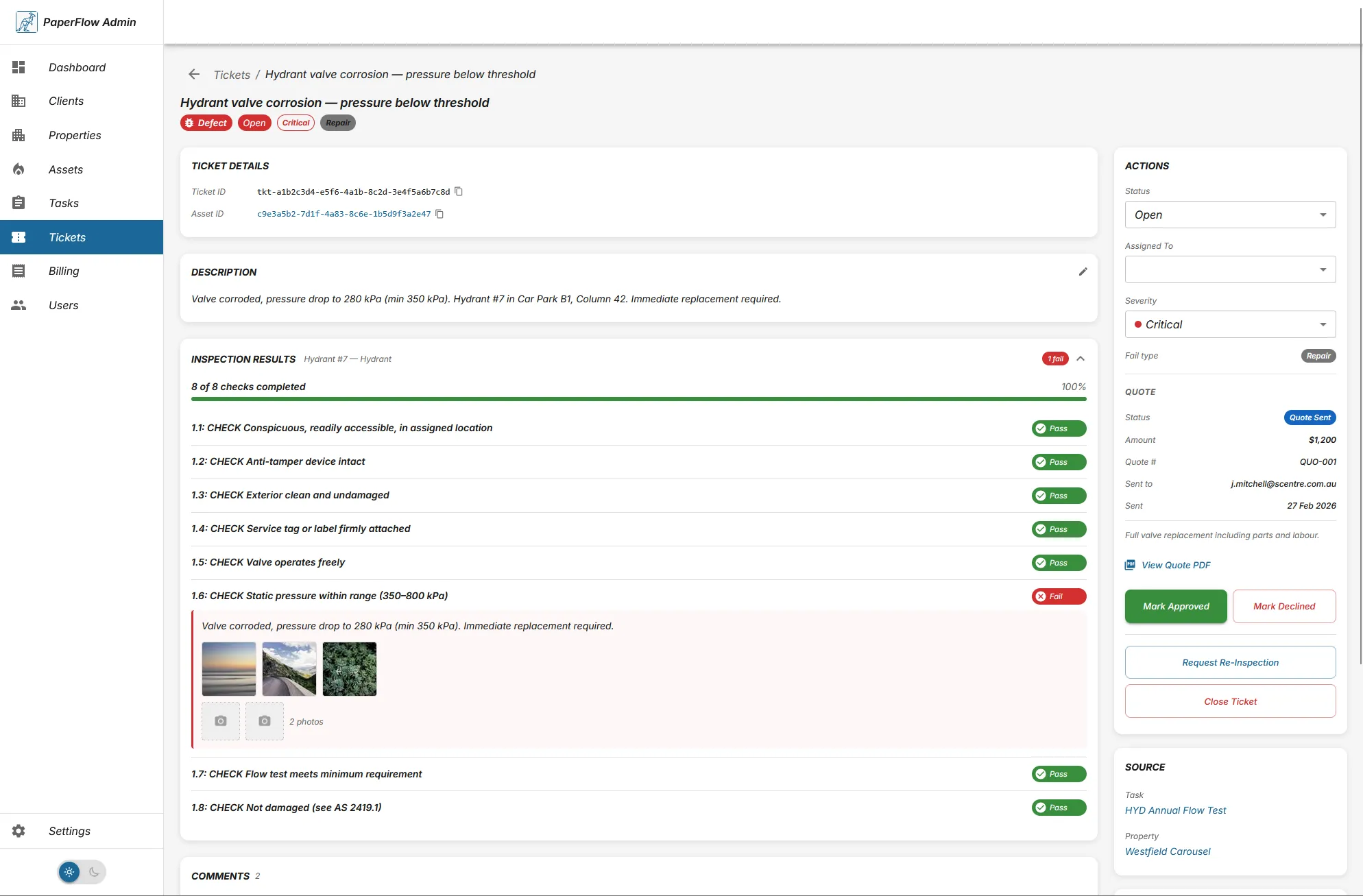Click the PDF icon next to View Quote
1363x896 pixels.
click(1129, 564)
